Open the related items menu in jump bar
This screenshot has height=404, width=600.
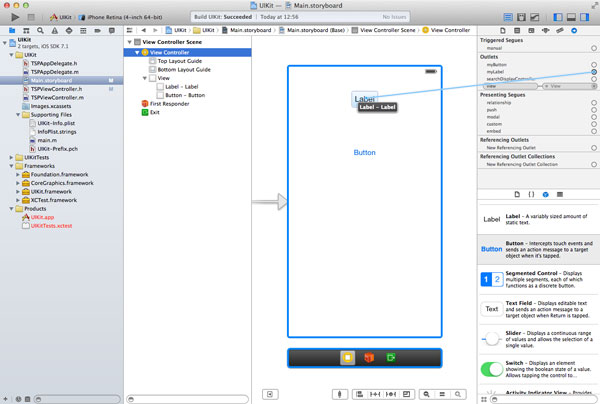point(129,30)
